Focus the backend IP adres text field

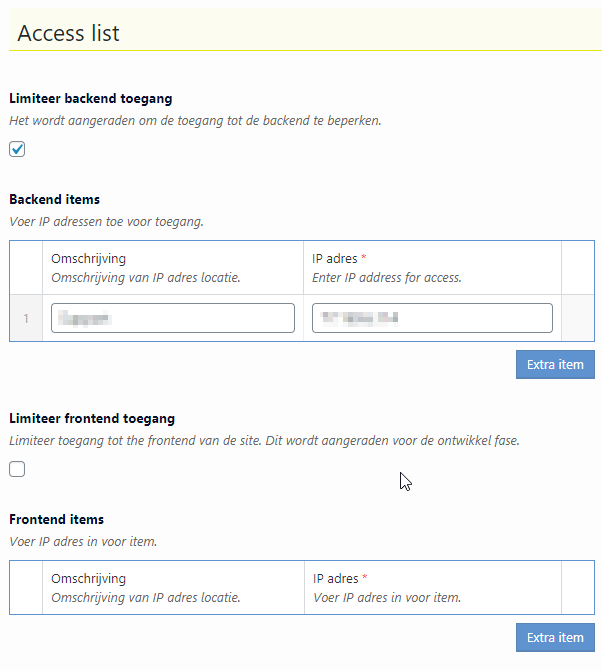click(x=432, y=318)
